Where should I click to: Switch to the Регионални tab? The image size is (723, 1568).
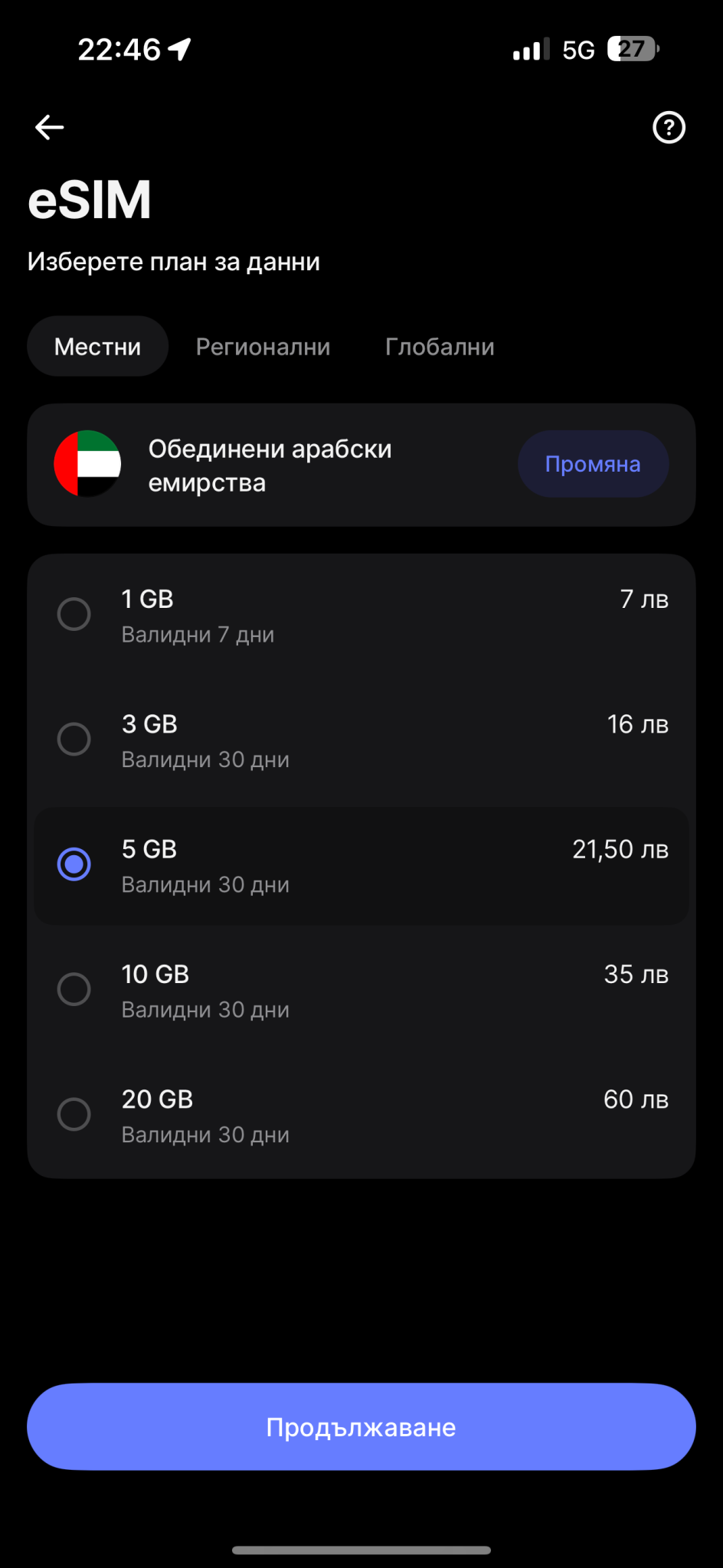pyautogui.click(x=263, y=347)
